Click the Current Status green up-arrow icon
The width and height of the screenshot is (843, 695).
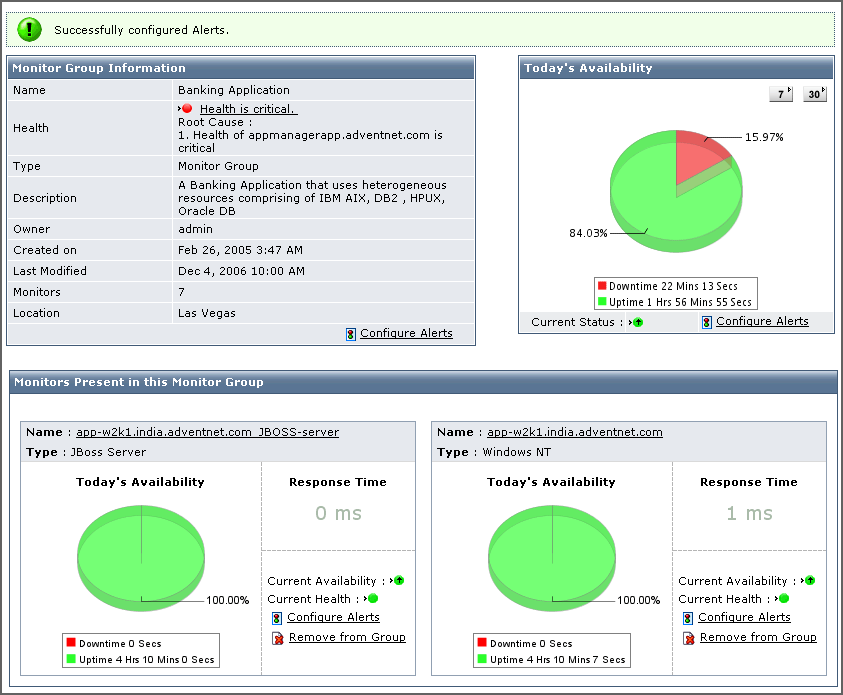coord(638,323)
